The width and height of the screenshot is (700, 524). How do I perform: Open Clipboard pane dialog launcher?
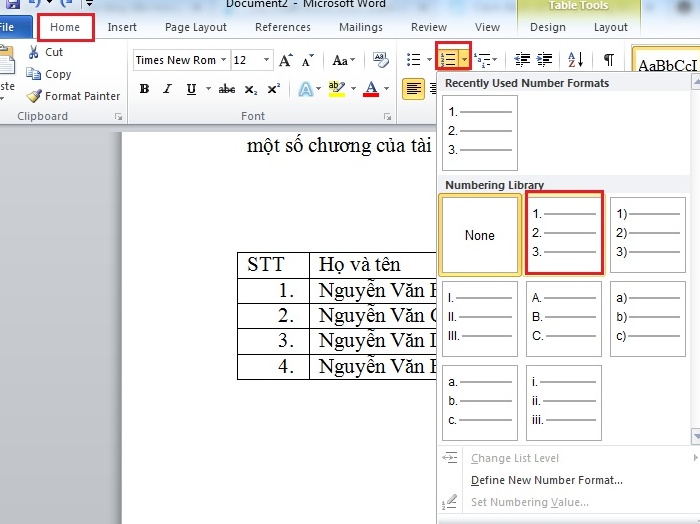click(118, 116)
